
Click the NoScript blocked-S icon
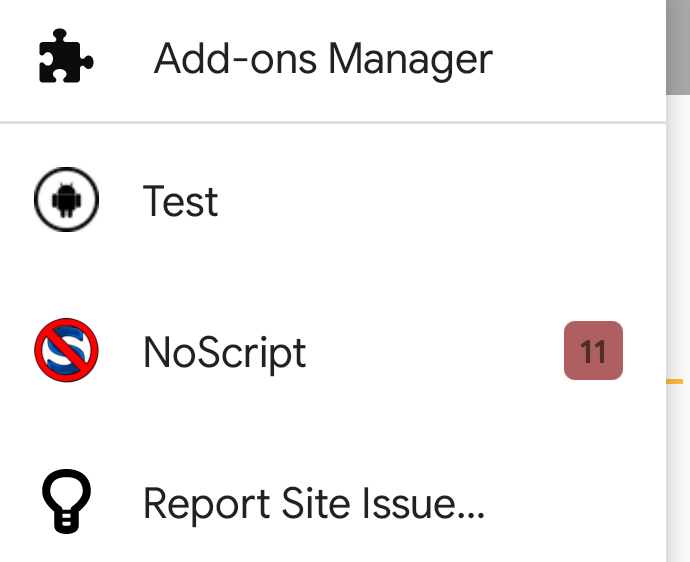[x=66, y=350]
